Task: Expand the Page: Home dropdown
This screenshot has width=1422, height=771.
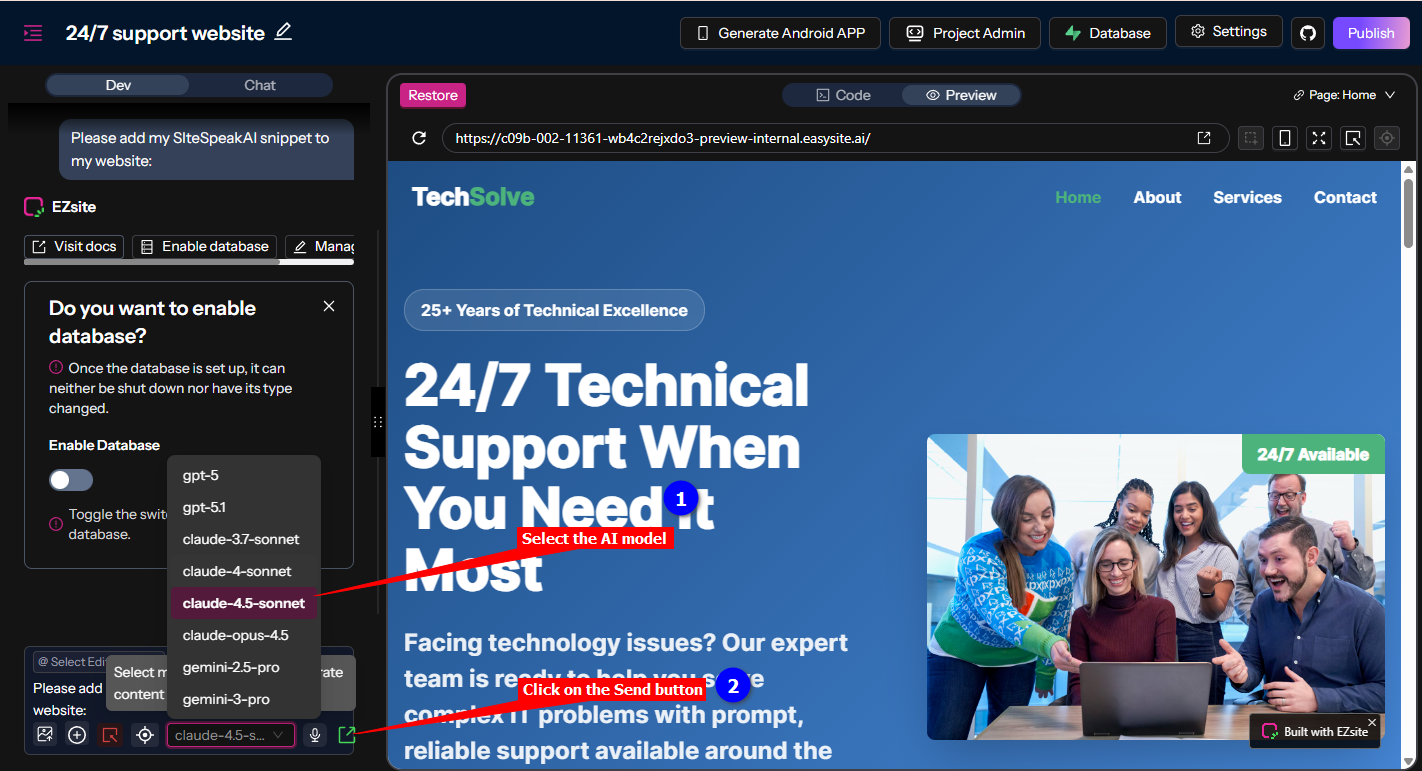Action: tap(1344, 95)
